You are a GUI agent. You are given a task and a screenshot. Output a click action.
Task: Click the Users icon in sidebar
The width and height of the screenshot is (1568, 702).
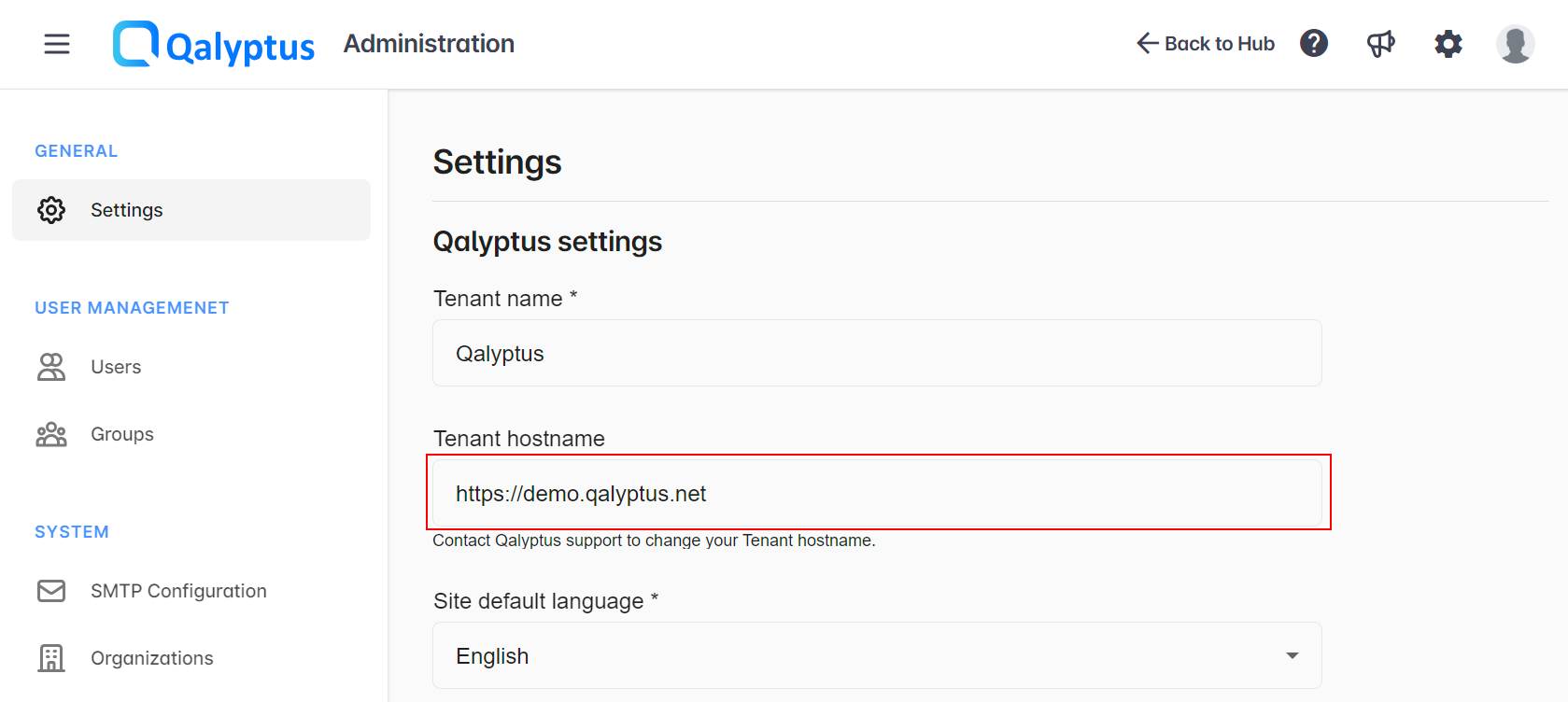point(51,367)
